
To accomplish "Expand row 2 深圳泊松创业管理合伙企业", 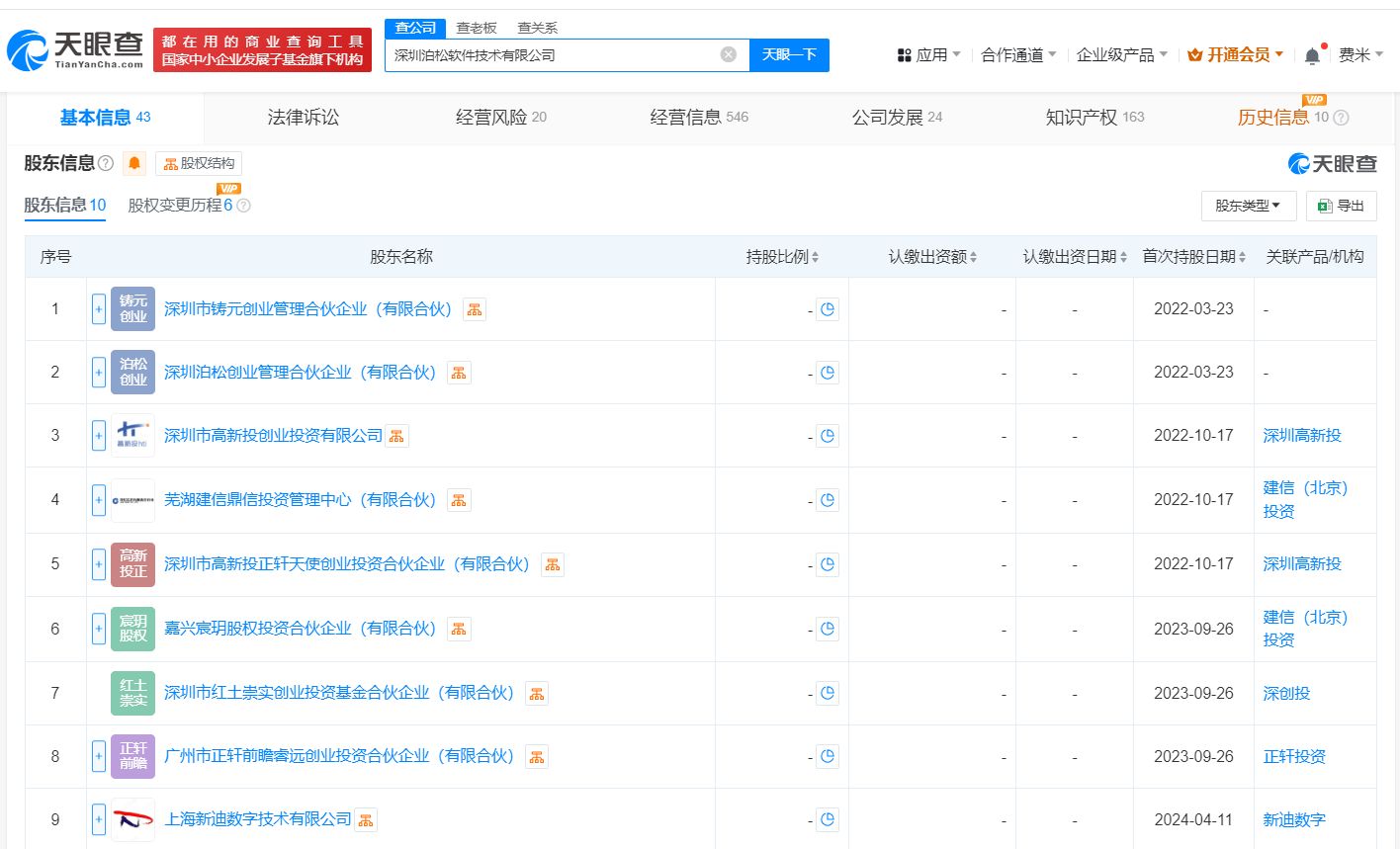I will [99, 373].
